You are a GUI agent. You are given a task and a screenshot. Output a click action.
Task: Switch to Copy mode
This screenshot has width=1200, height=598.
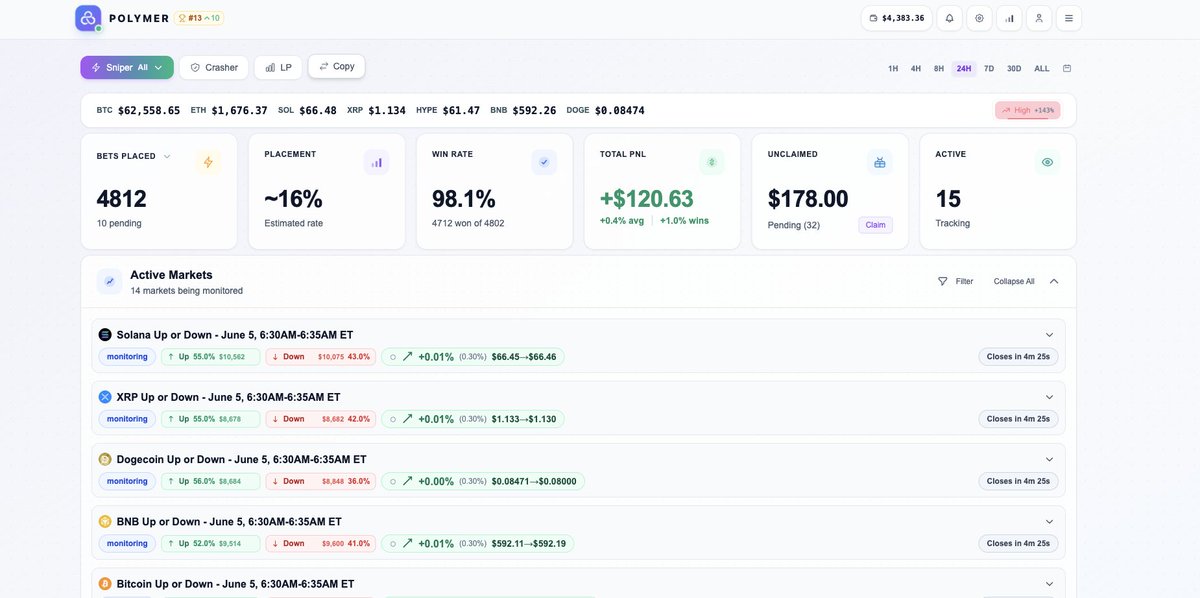coord(336,66)
